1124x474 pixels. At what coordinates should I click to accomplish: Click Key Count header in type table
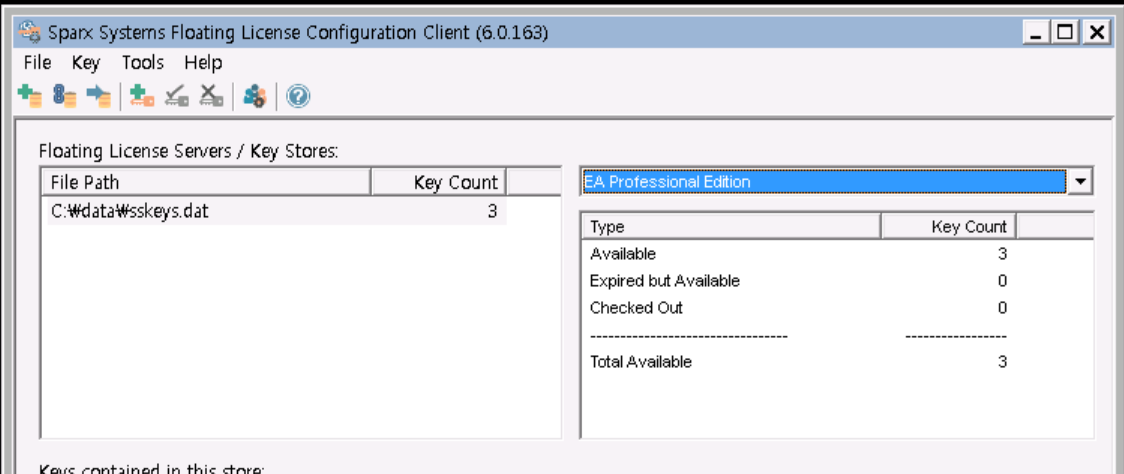(948, 227)
